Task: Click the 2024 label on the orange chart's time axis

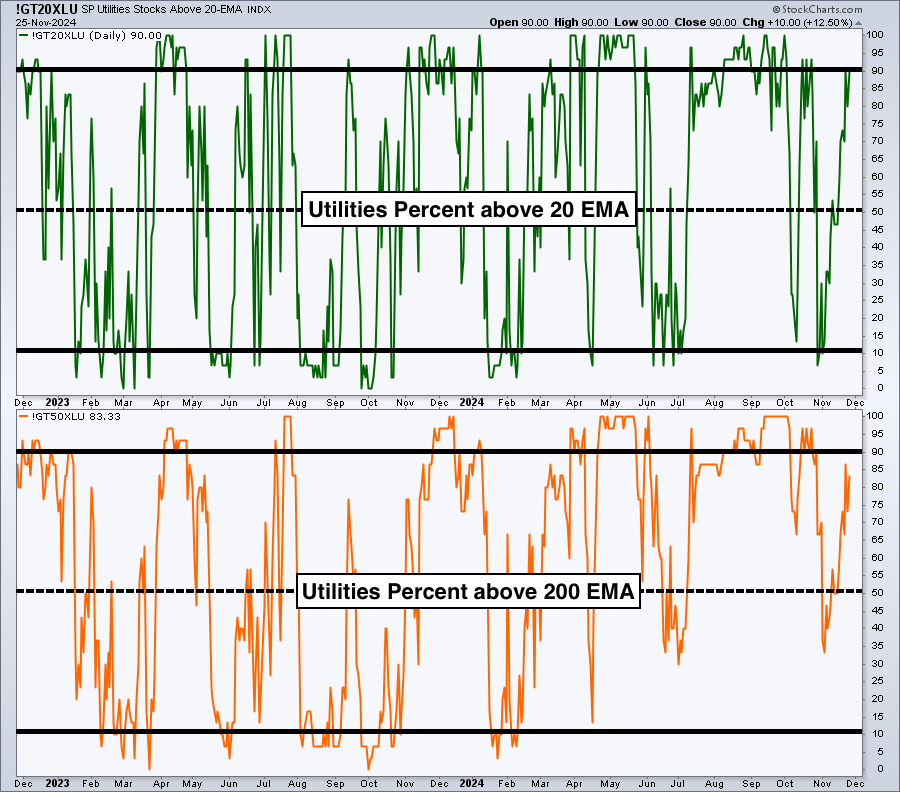Action: 472,783
